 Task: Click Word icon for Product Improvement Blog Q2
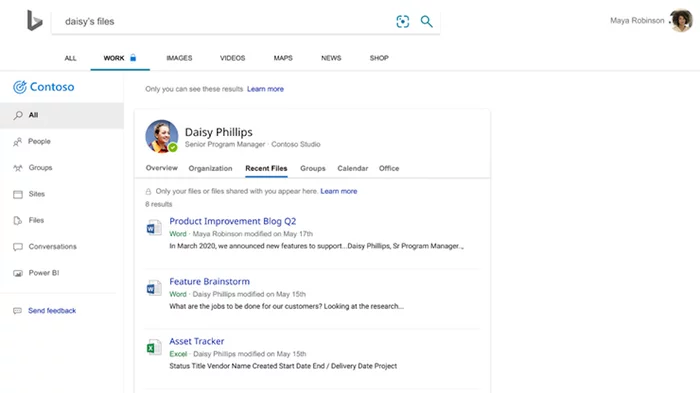154,227
